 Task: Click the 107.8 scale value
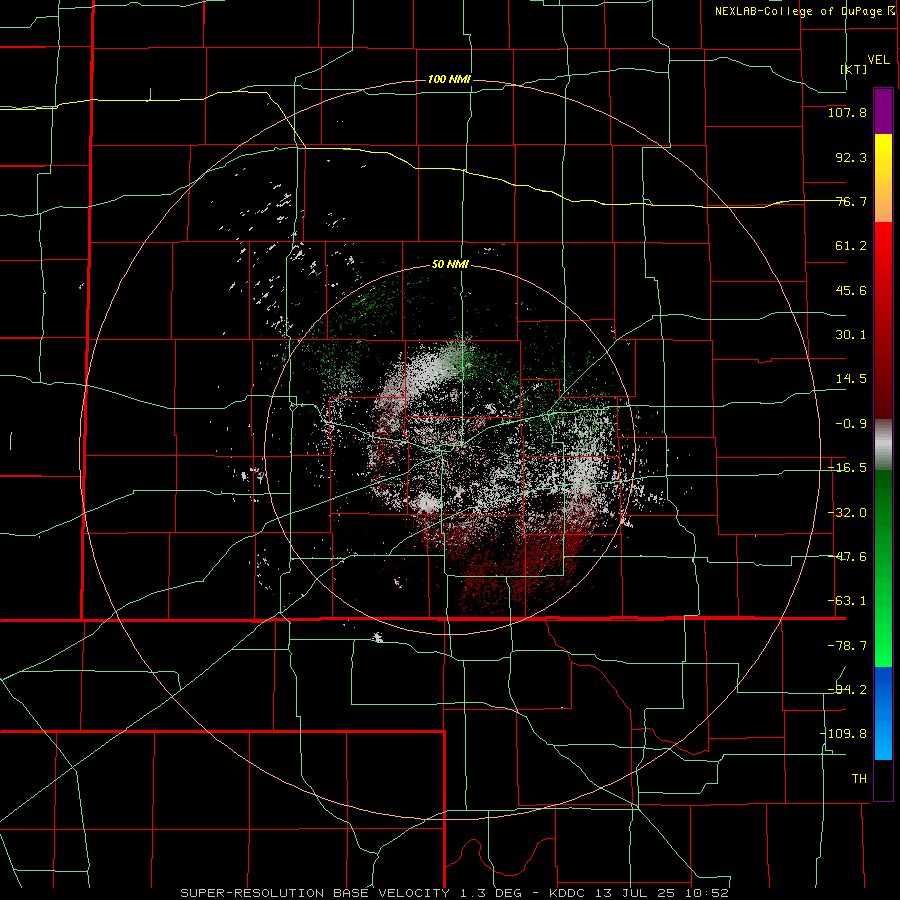847,112
